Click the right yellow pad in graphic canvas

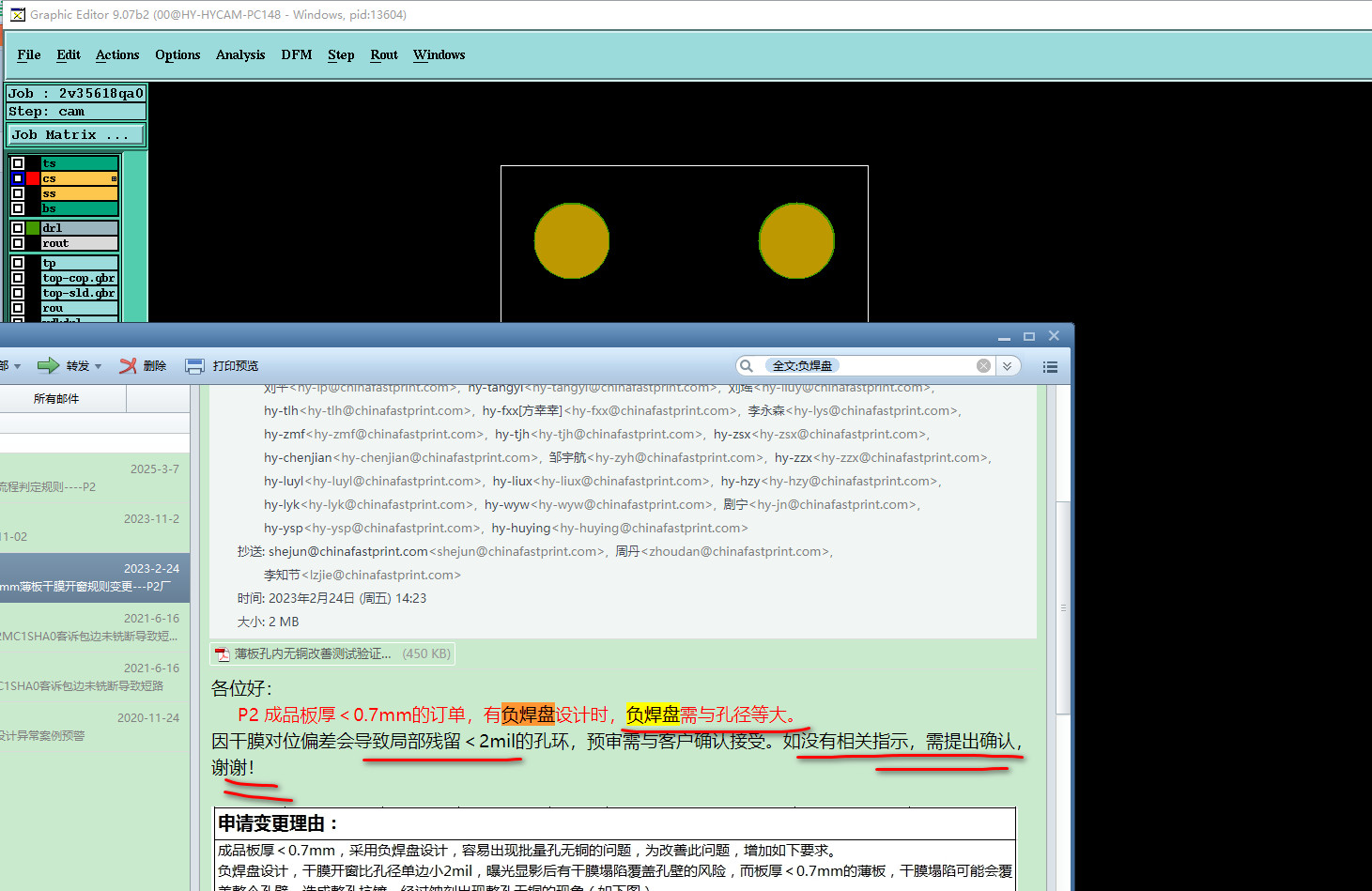click(796, 241)
